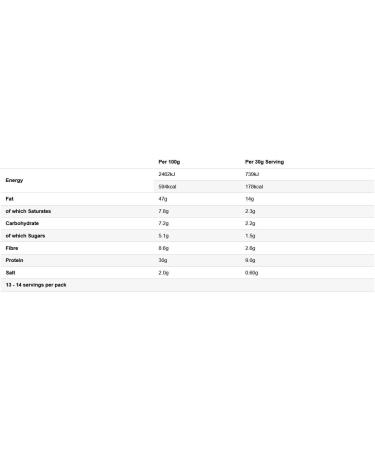
Task: Select the 30g protein value
Action: coord(163,260)
